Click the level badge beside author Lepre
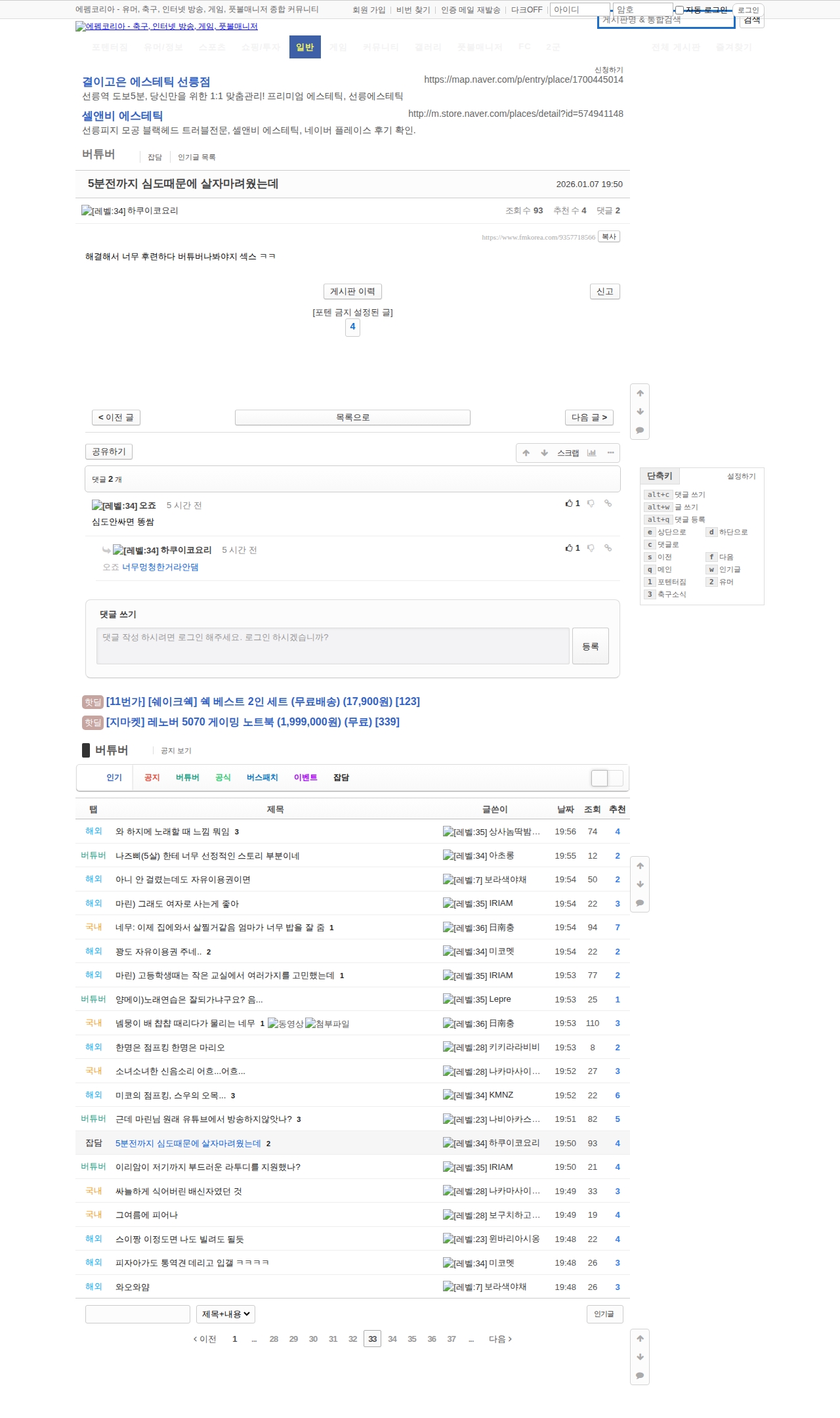The height and width of the screenshot is (1418, 840). point(465,1000)
